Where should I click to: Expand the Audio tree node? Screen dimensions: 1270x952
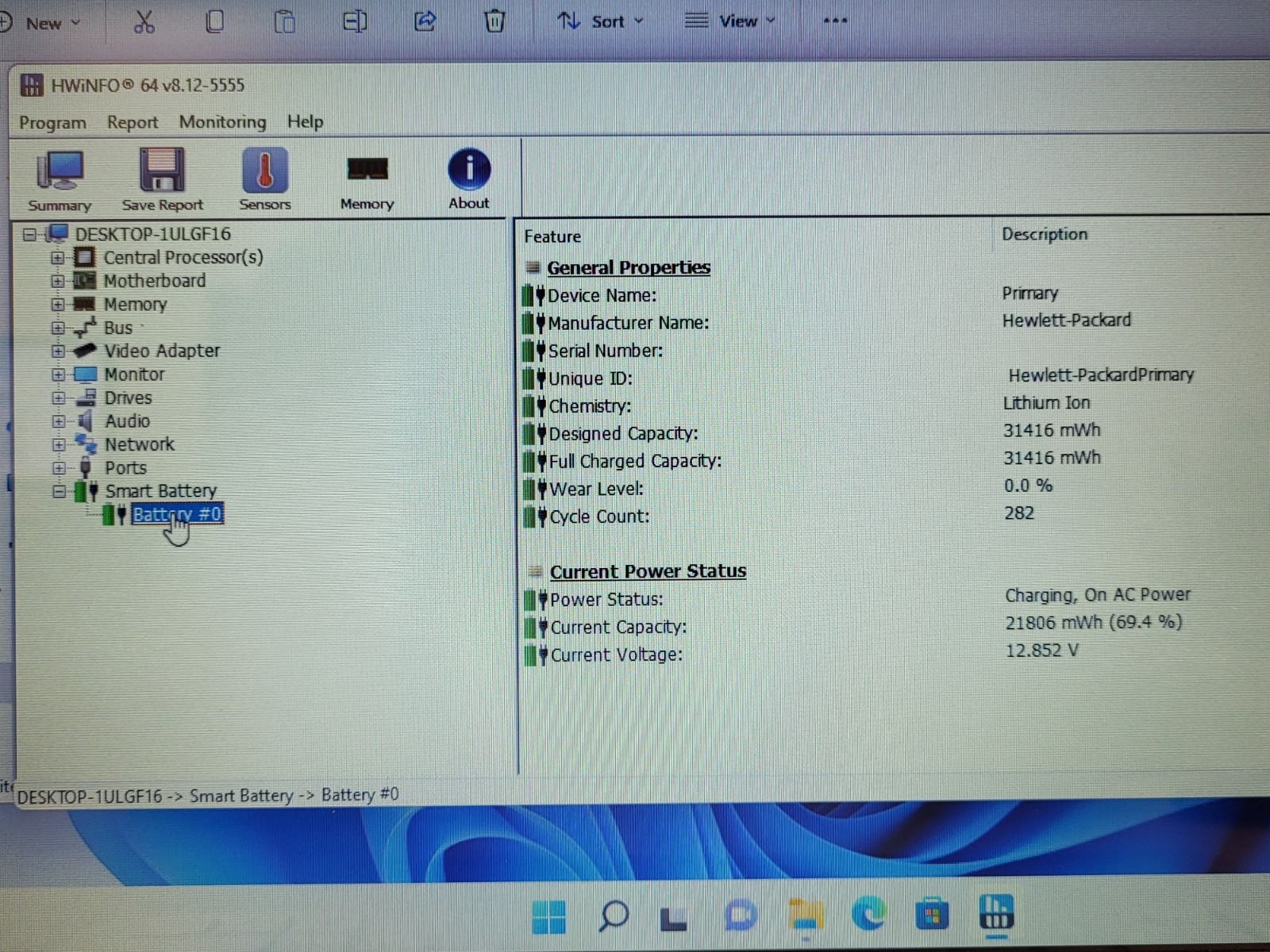[58, 421]
